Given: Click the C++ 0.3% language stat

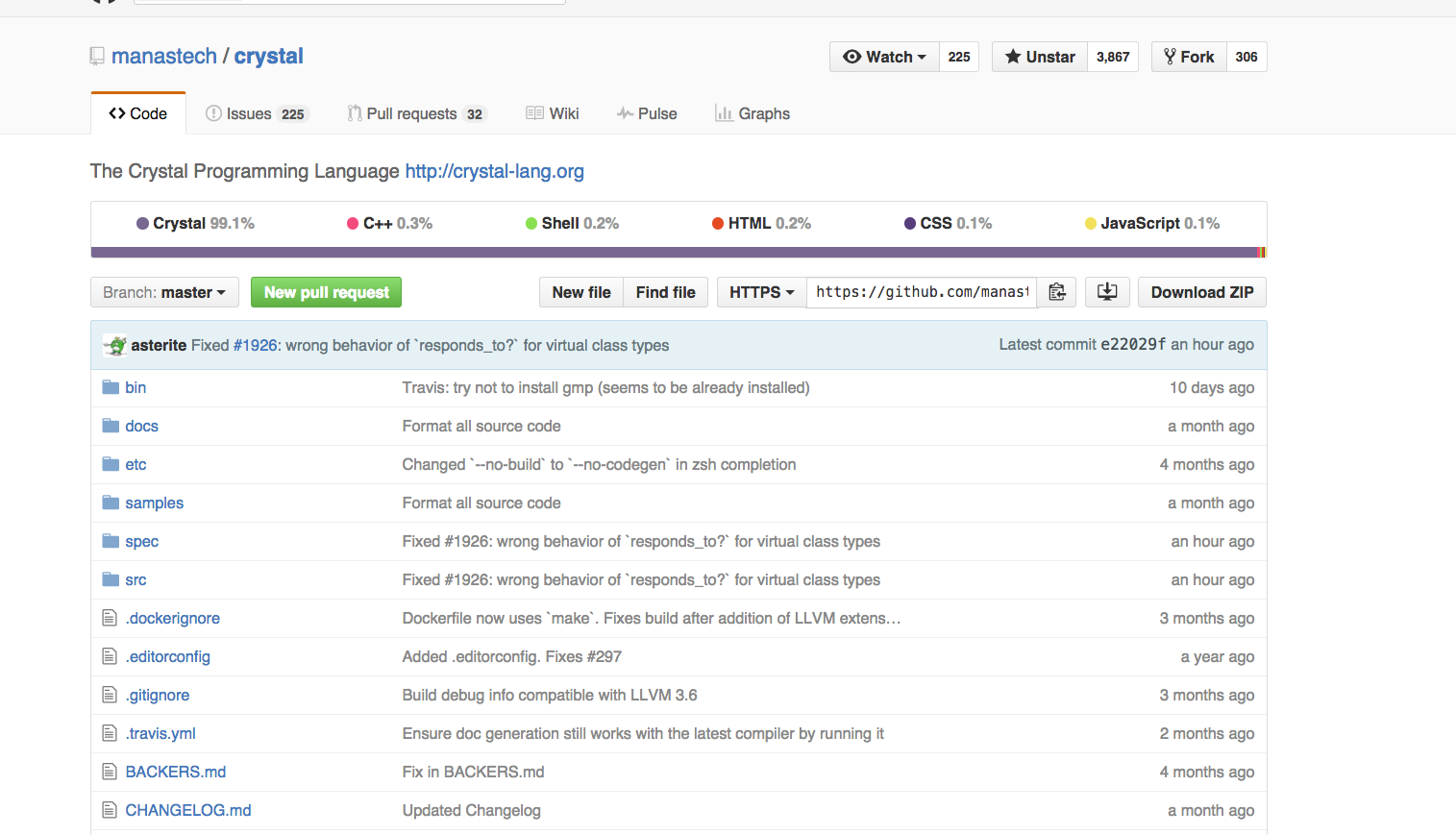Looking at the screenshot, I should (389, 223).
